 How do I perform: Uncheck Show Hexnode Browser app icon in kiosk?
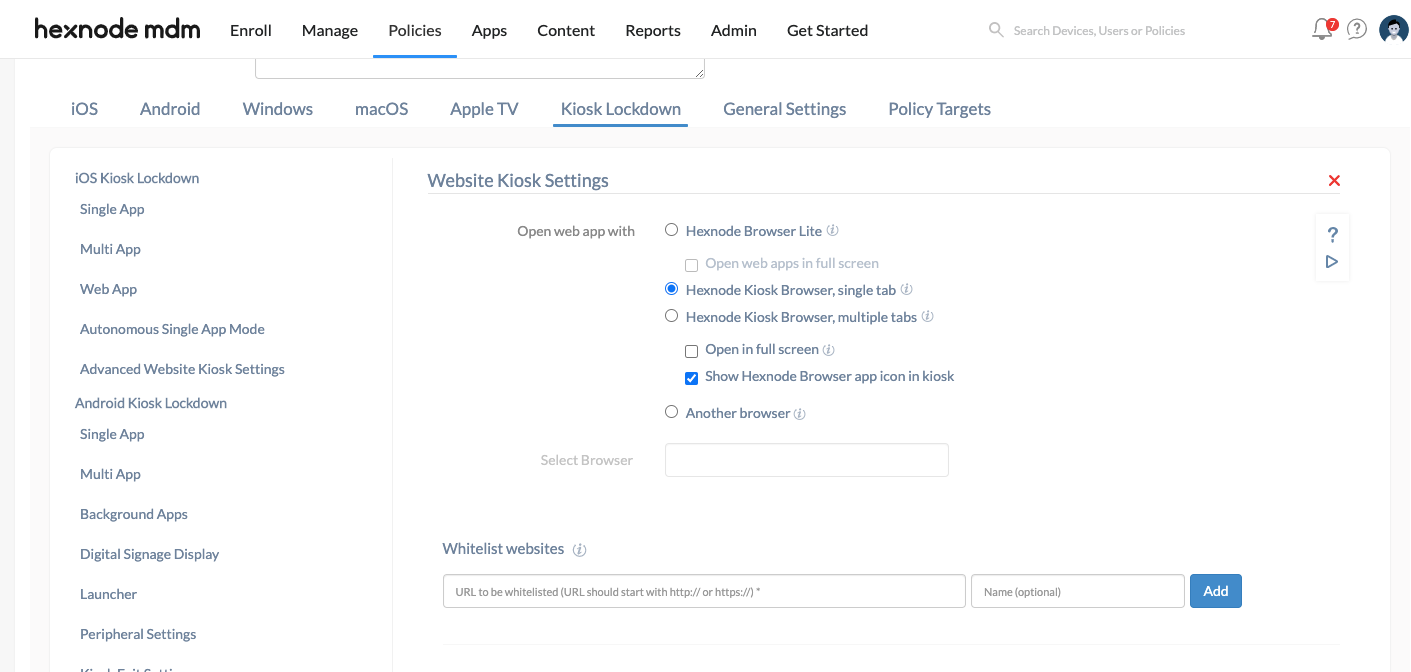[691, 378]
